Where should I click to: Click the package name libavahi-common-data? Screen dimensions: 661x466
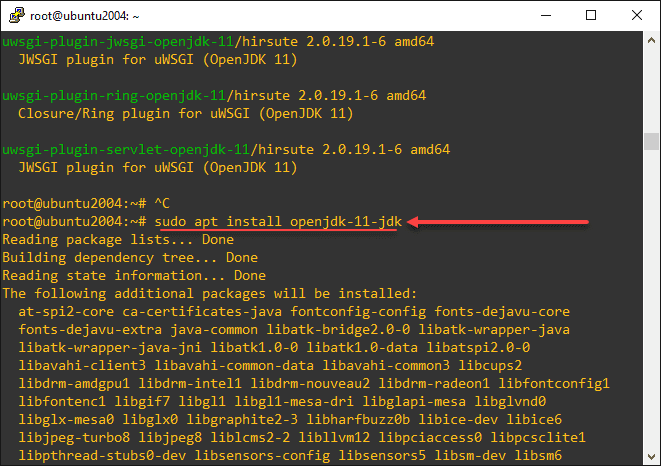[234, 365]
